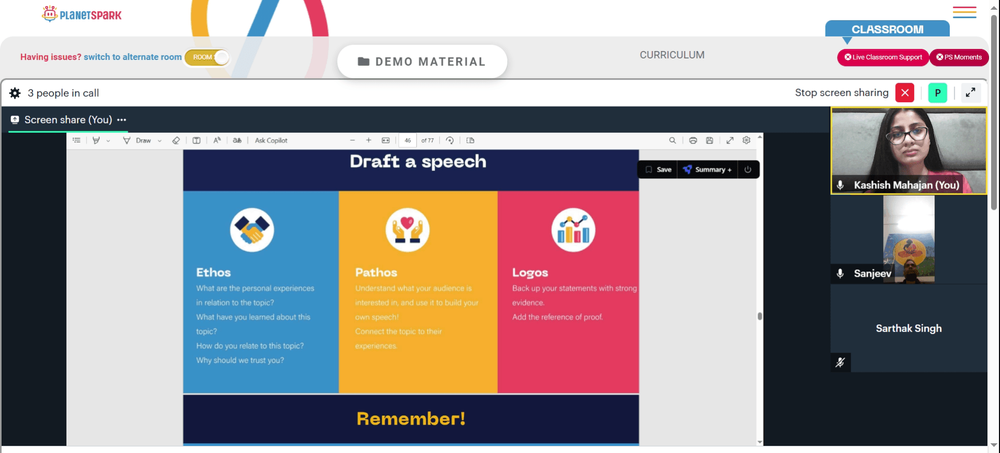The height and width of the screenshot is (453, 1000).
Task: Open the Curriculum tab
Action: coord(672,55)
